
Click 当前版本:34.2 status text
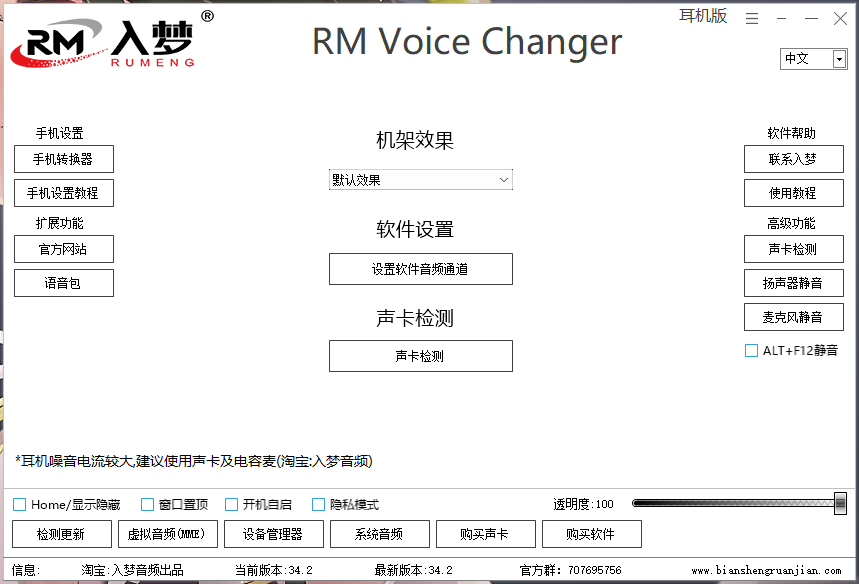point(274,570)
